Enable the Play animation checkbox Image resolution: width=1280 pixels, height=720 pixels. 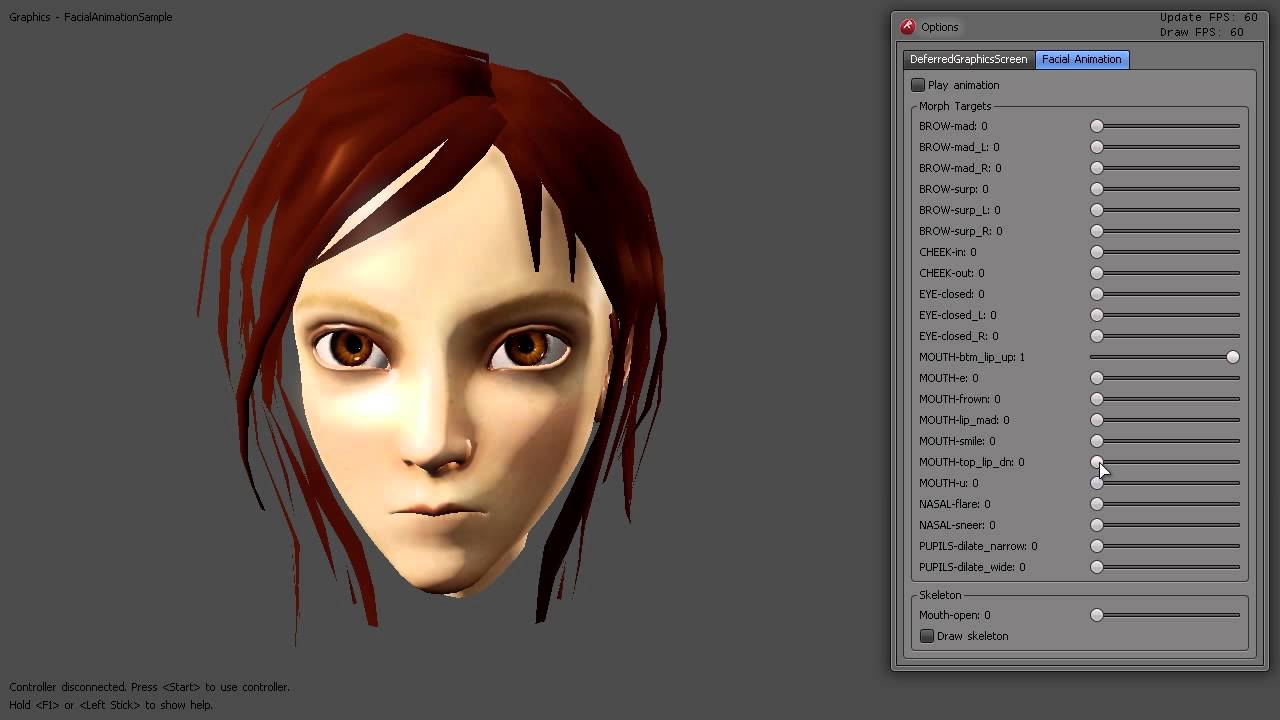[x=918, y=85]
